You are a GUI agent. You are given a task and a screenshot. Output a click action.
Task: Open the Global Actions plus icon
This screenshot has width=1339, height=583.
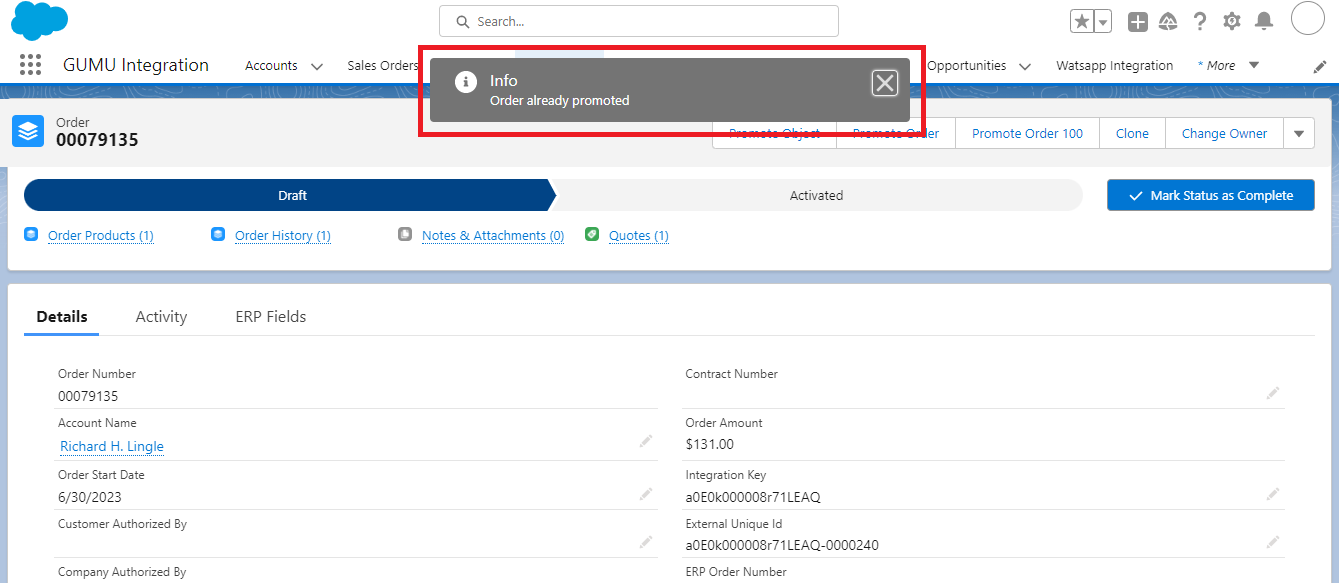click(x=1137, y=22)
